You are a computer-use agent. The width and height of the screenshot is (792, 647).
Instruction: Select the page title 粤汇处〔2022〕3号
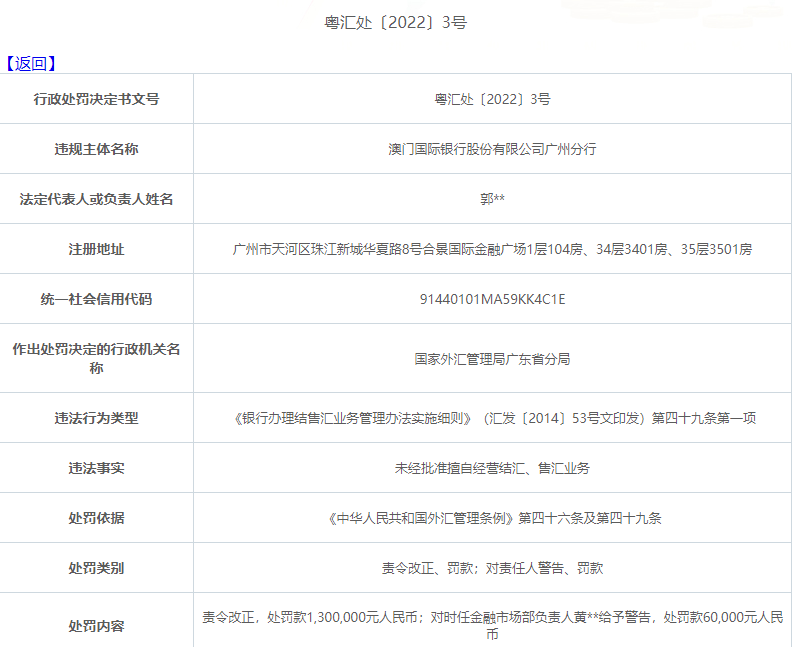pos(395,22)
